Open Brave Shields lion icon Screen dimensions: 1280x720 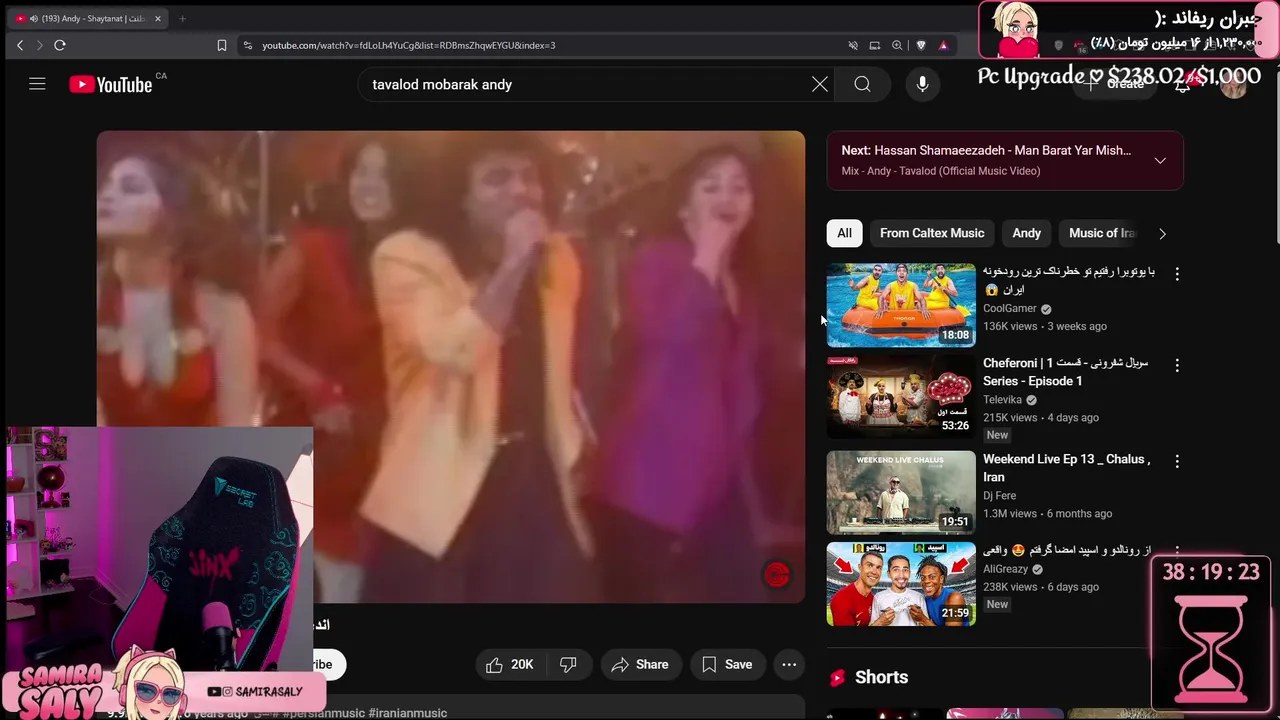pos(920,45)
